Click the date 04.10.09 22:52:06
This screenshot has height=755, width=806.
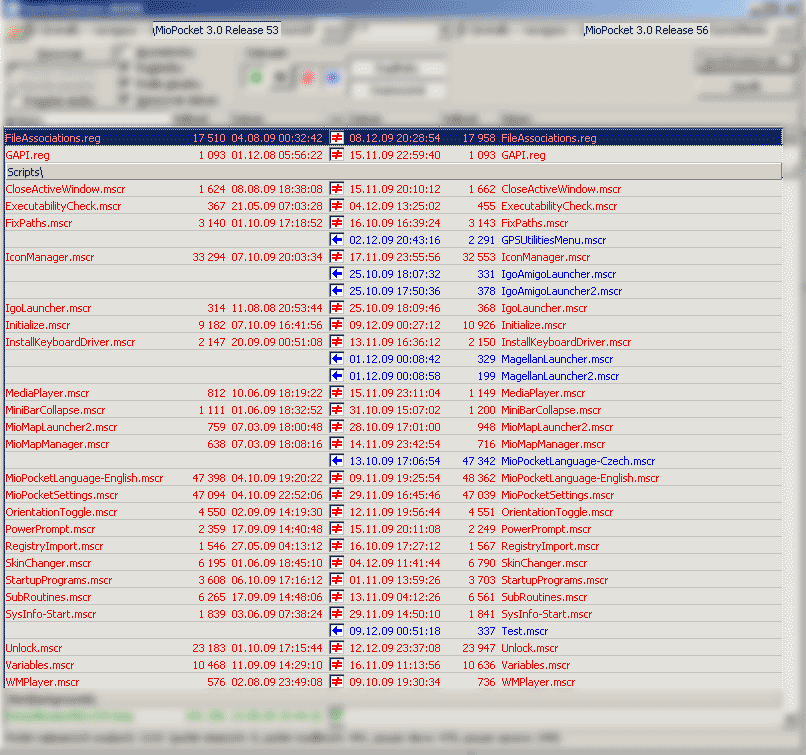click(x=277, y=495)
